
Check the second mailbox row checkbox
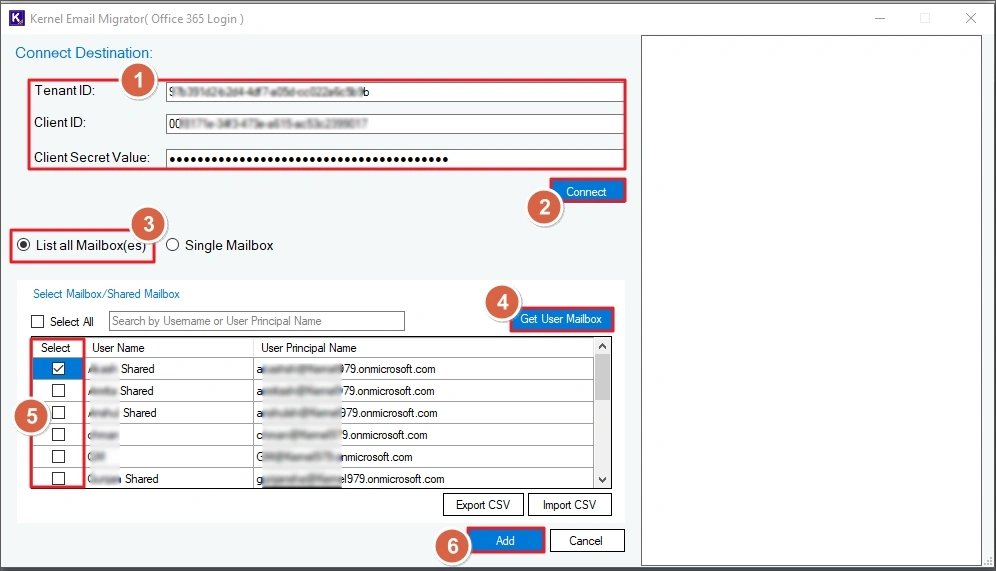(x=58, y=391)
